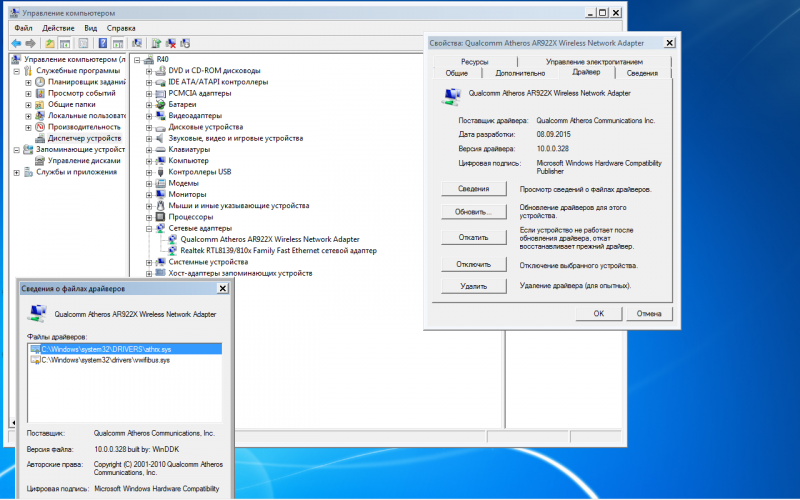This screenshot has width=800, height=500.
Task: Expand the Контроллеры USB node
Action: coord(149,171)
